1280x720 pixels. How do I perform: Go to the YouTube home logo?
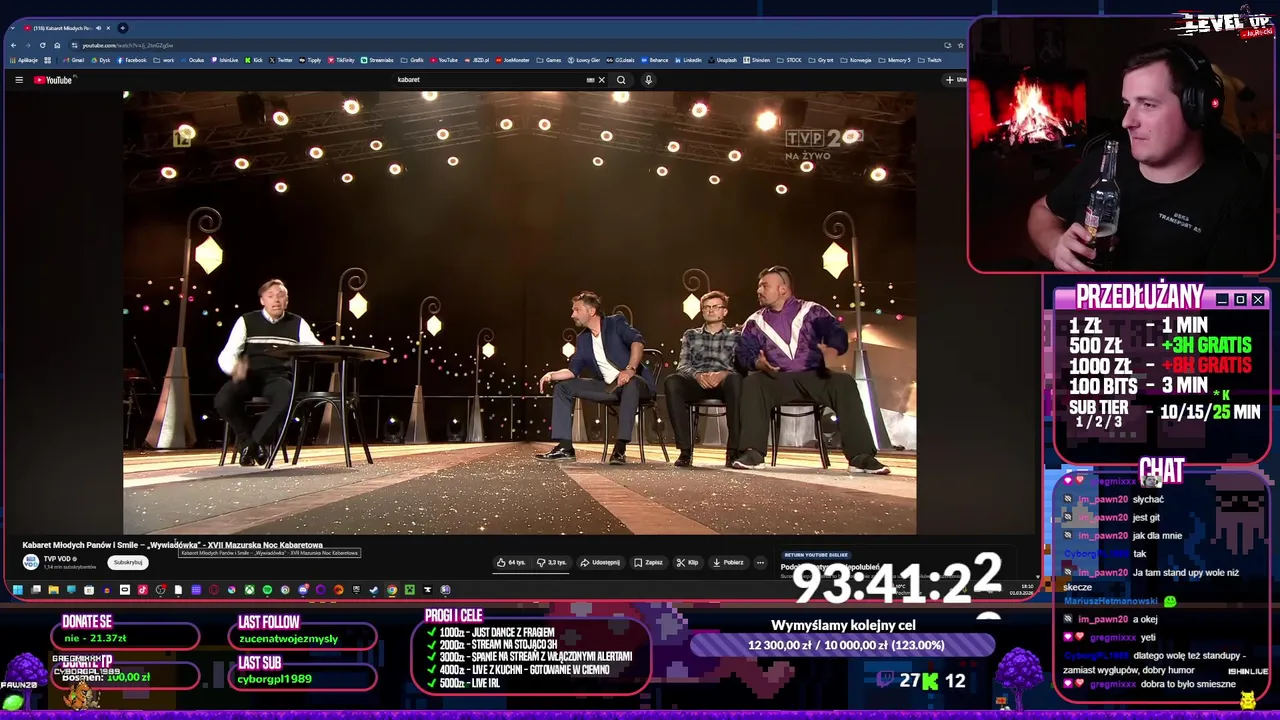[53, 80]
